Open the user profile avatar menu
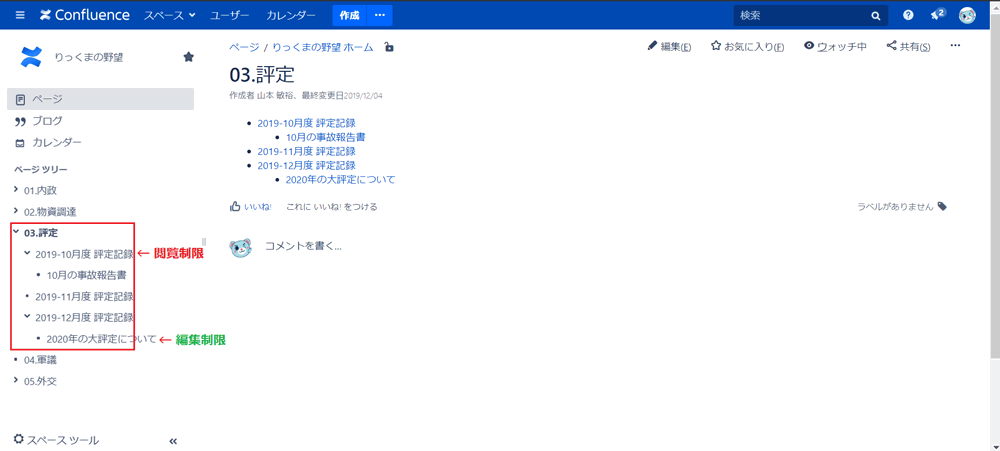Image resolution: width=1000 pixels, height=451 pixels. tap(967, 15)
